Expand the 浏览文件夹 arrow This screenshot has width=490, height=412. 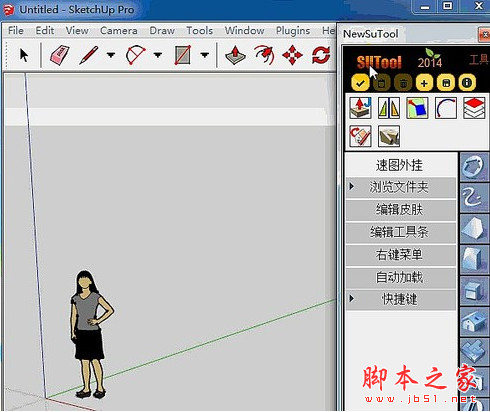(x=352, y=187)
